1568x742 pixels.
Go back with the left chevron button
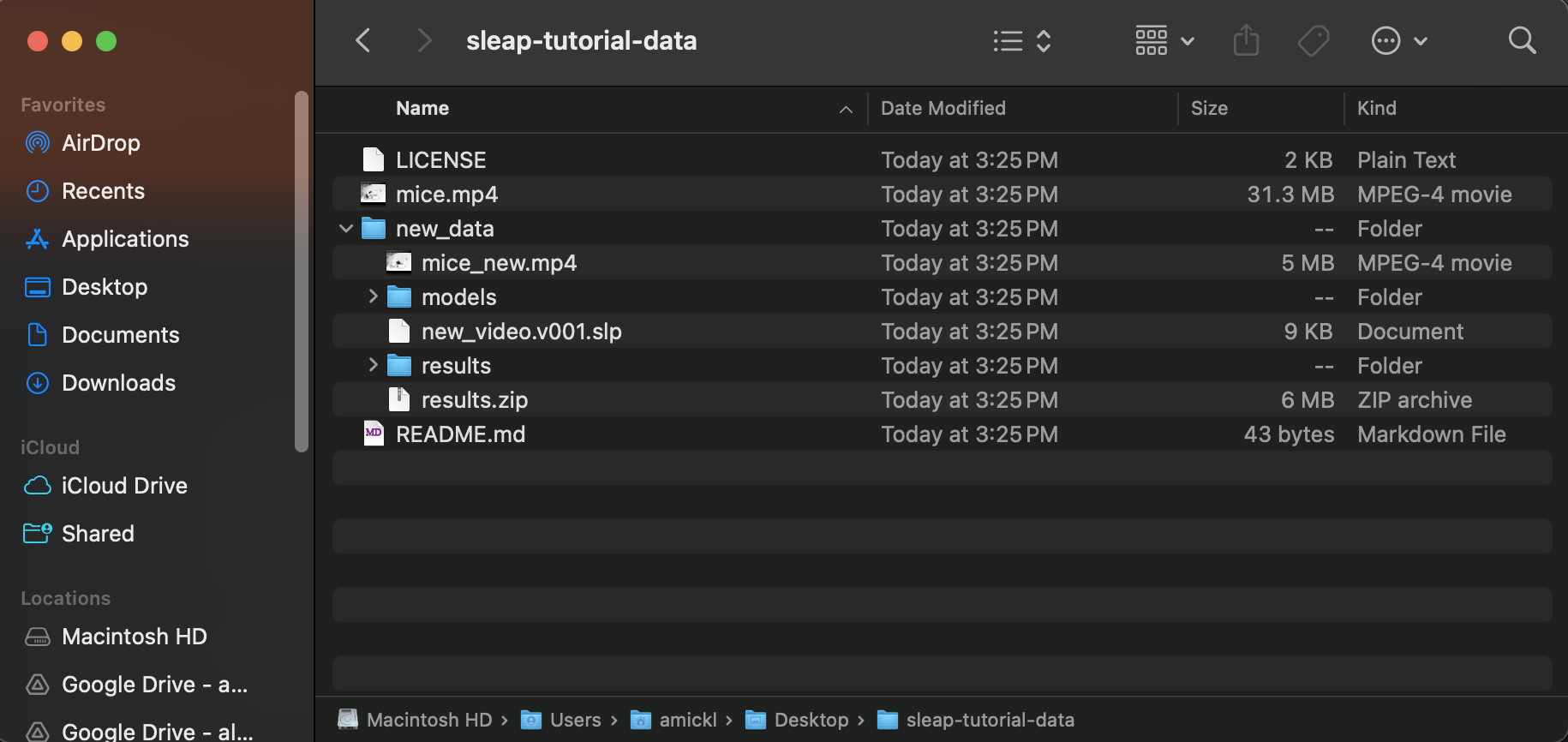(363, 40)
